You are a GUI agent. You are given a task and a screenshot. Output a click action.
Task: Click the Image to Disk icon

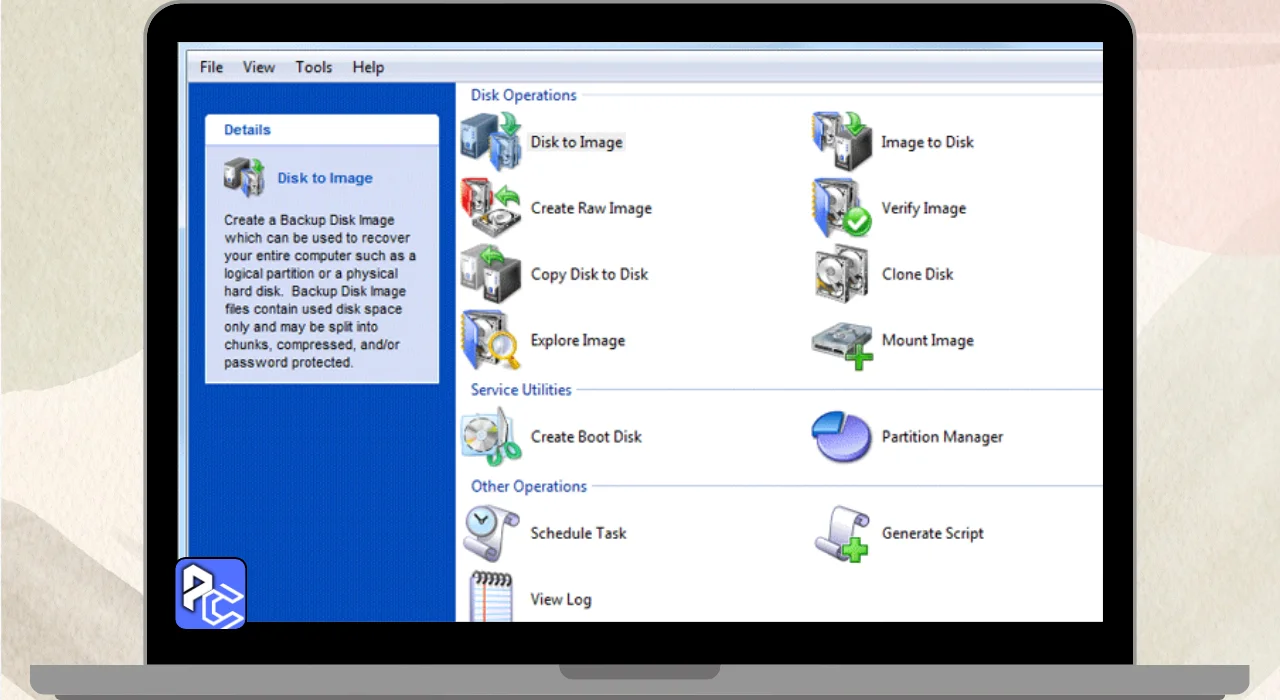(842, 141)
